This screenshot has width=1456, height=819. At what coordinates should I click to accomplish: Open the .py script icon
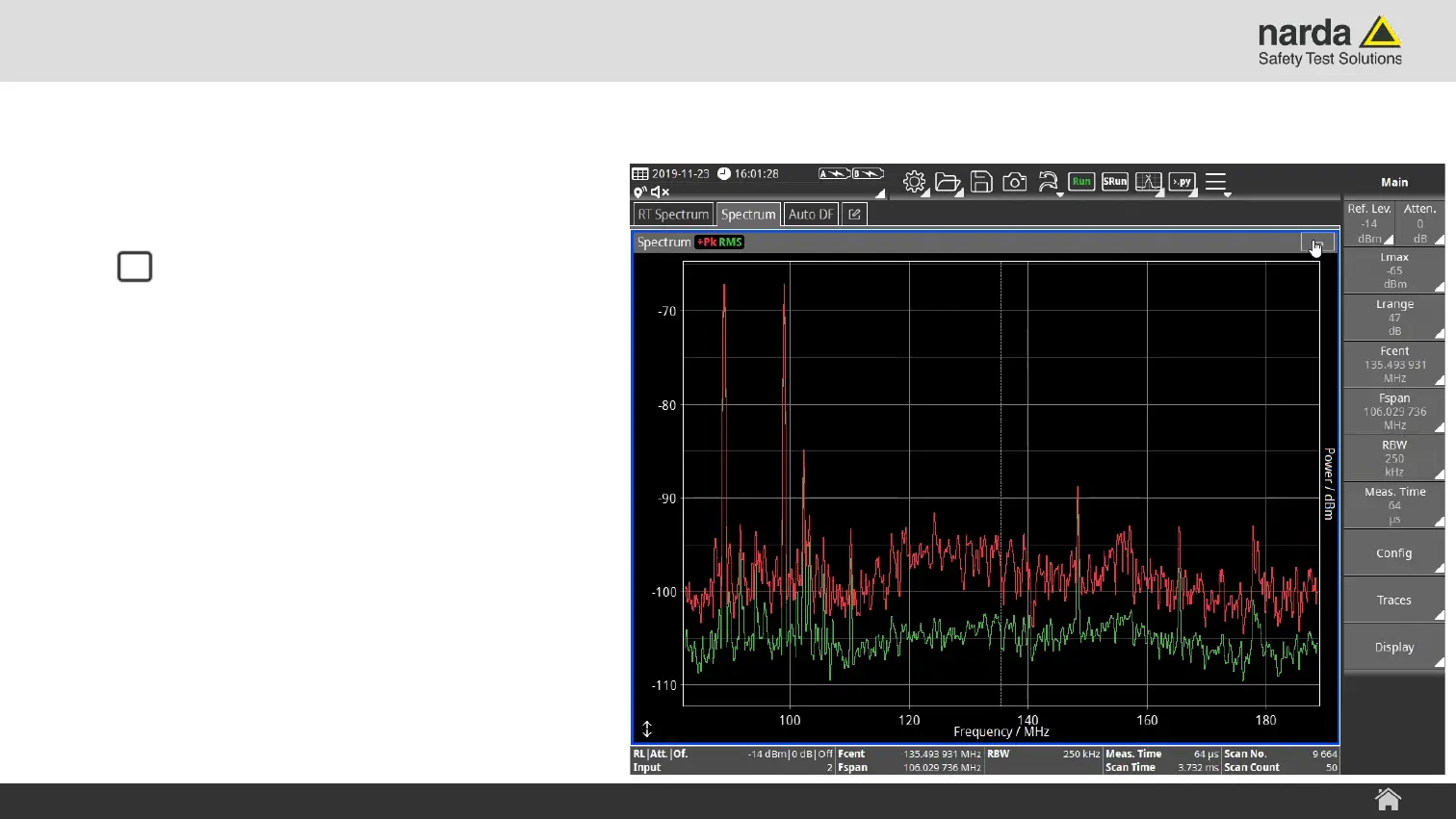coord(1182,182)
